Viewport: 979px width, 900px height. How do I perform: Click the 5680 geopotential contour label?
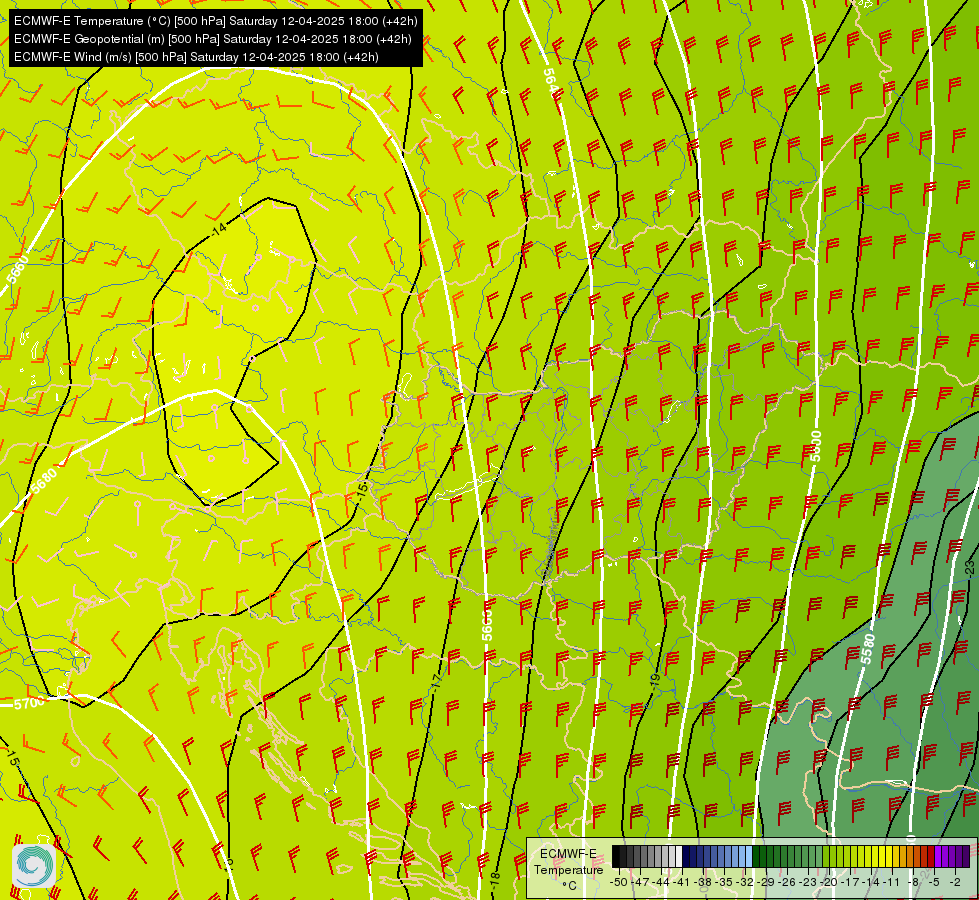[44, 481]
